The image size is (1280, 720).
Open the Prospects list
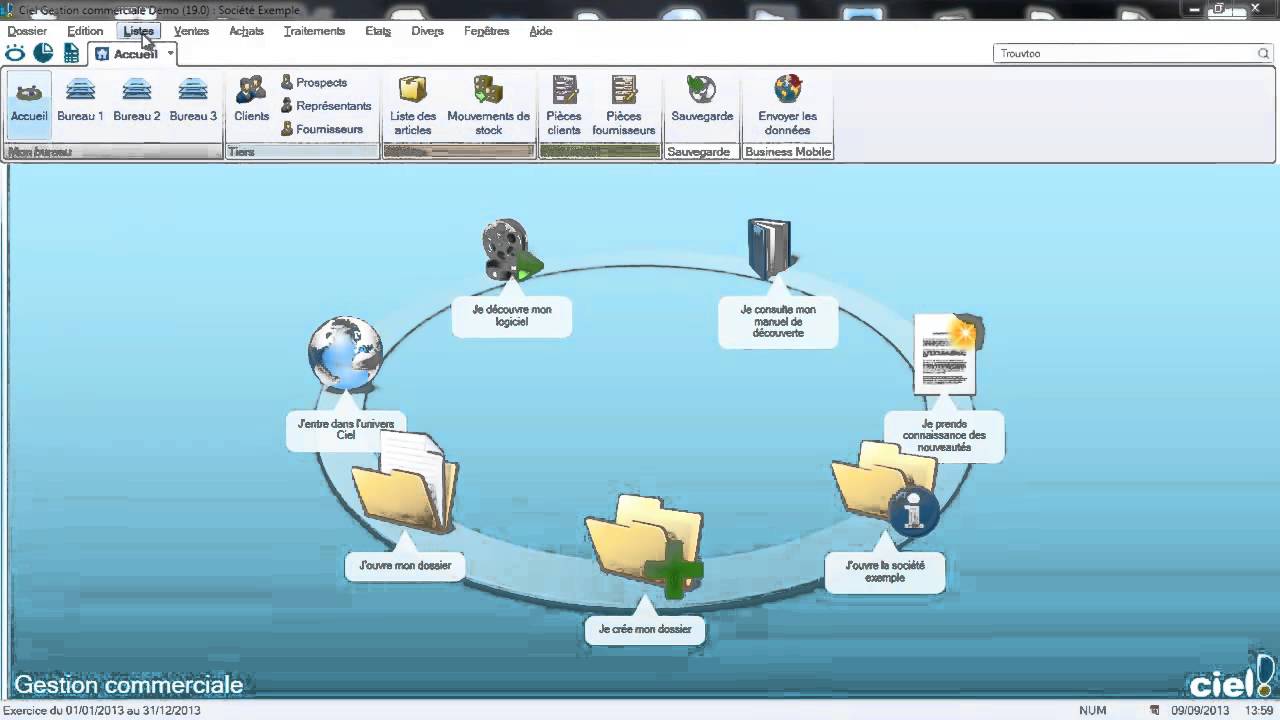point(314,82)
